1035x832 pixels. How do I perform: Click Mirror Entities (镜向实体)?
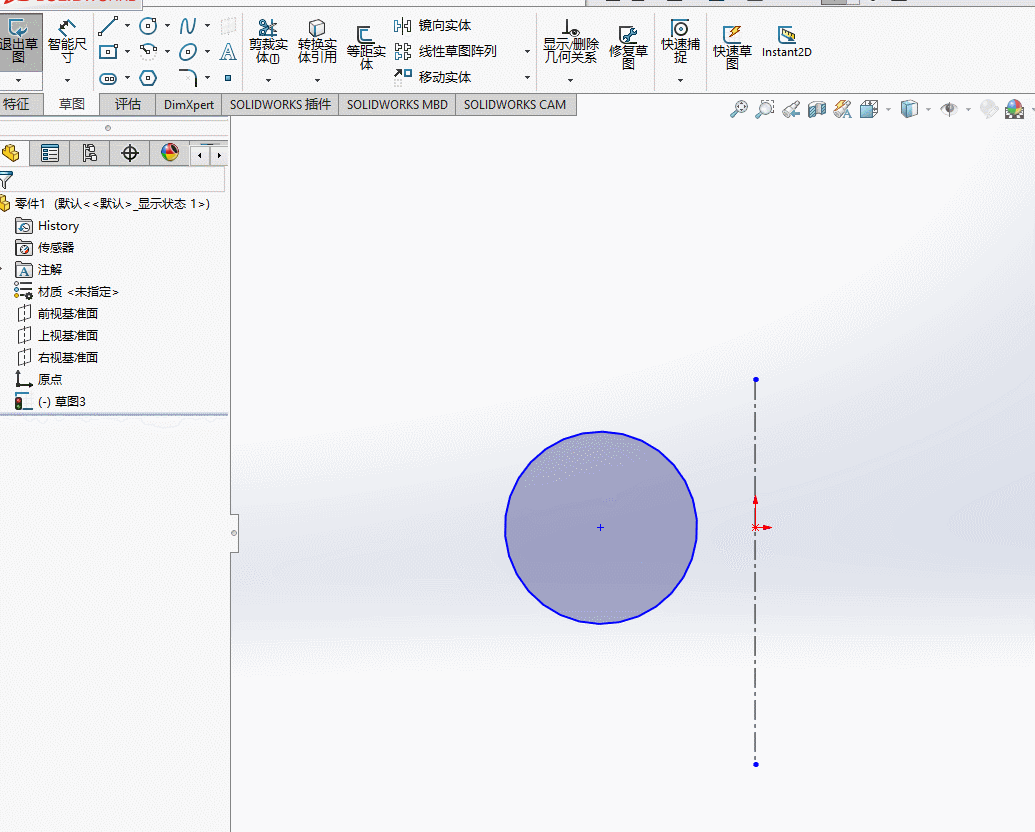(433, 26)
